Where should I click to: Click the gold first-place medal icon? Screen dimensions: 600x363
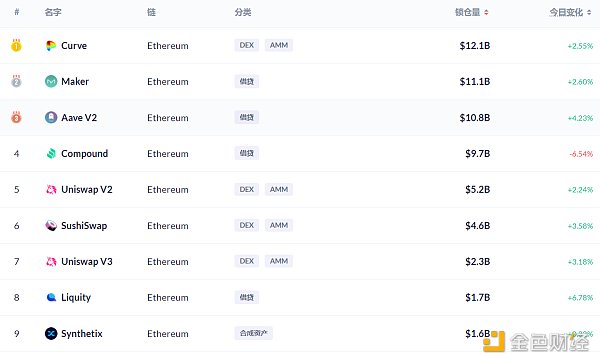[16, 45]
